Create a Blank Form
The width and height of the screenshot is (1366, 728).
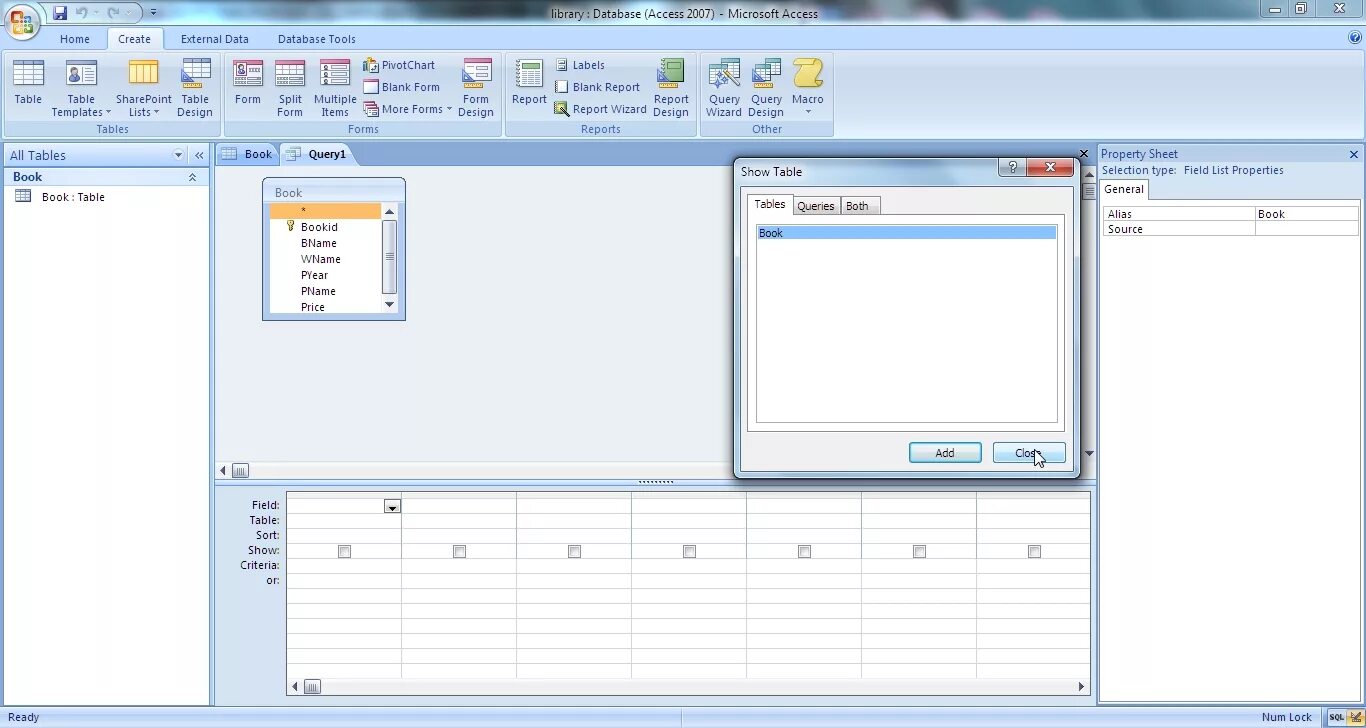coord(401,87)
